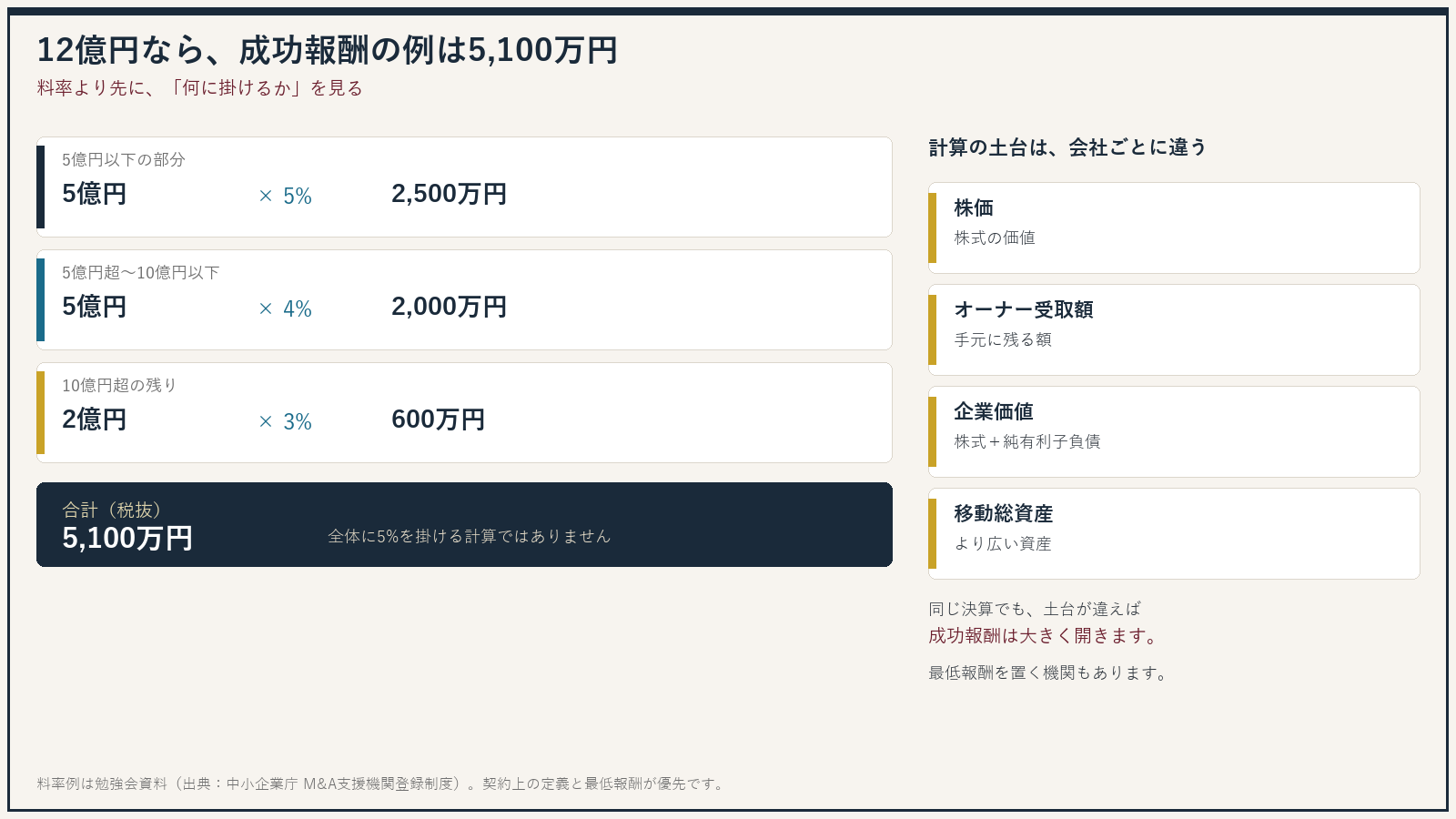
Task: Select the '株価' card
Action: [1174, 227]
